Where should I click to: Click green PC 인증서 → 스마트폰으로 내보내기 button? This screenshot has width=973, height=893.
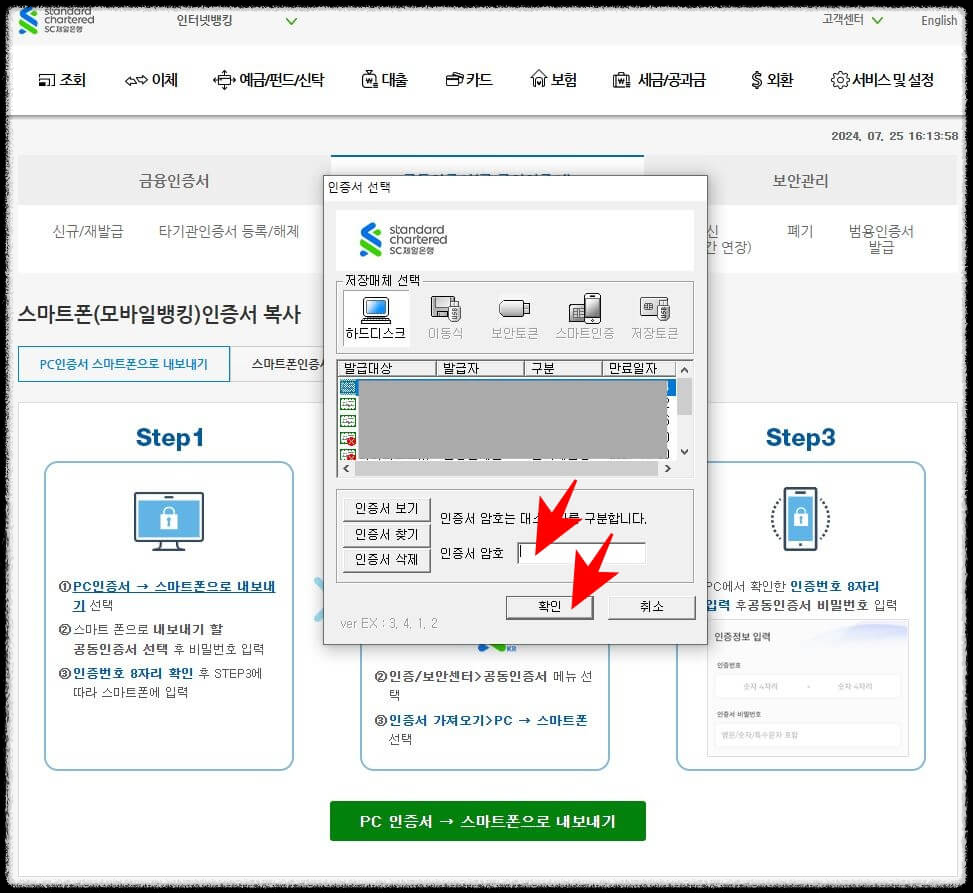coord(488,822)
